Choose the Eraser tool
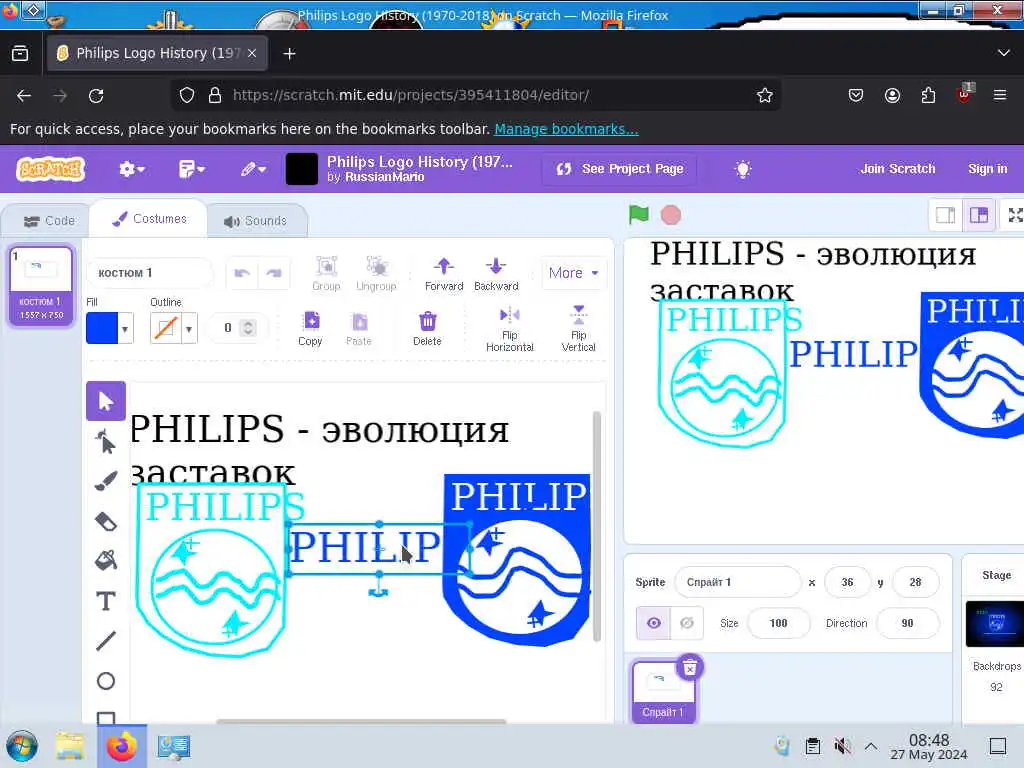Image resolution: width=1024 pixels, height=768 pixels. (106, 521)
